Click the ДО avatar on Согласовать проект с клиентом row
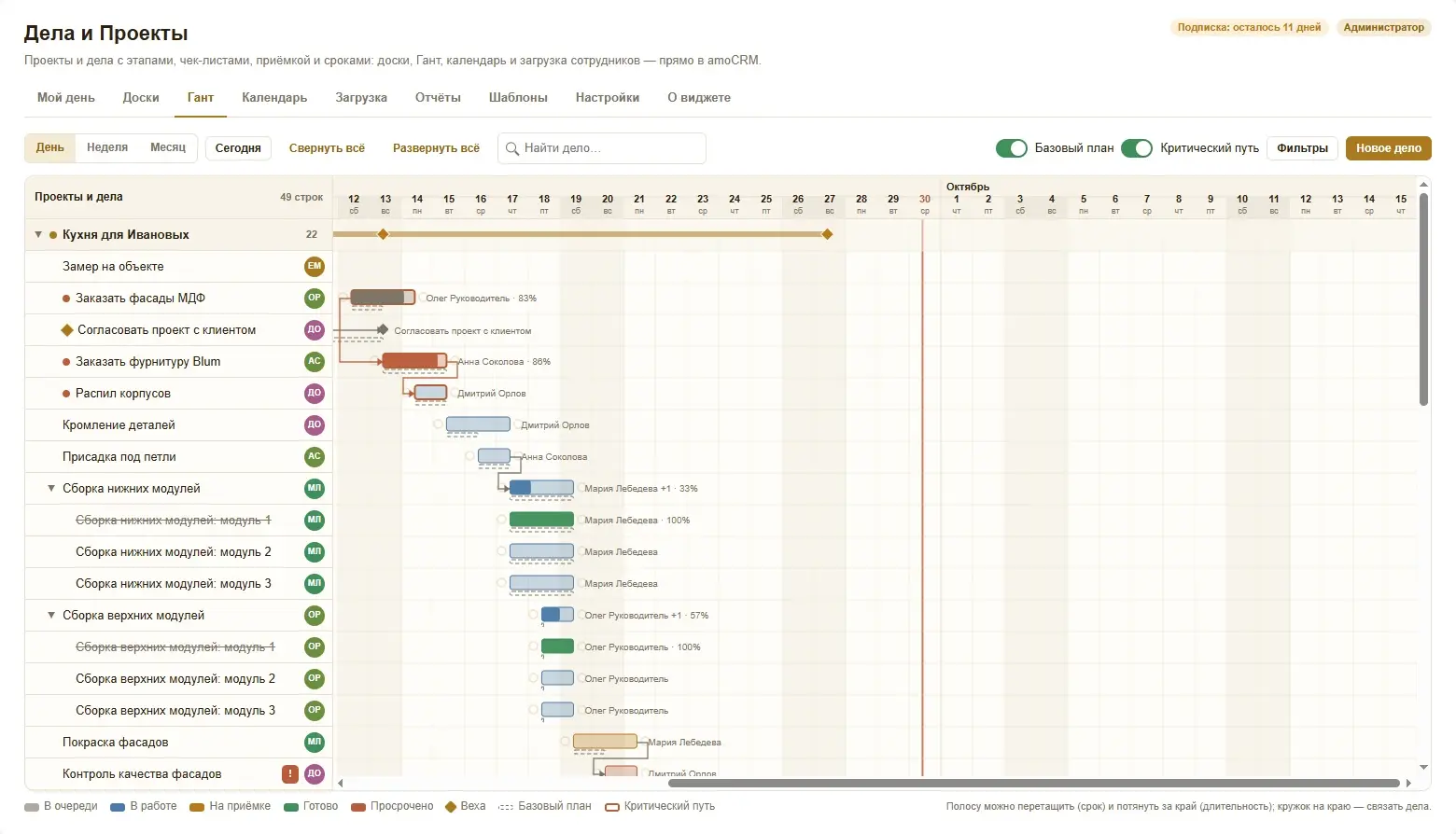Viewport: 1456px width, 834px height. (x=315, y=330)
